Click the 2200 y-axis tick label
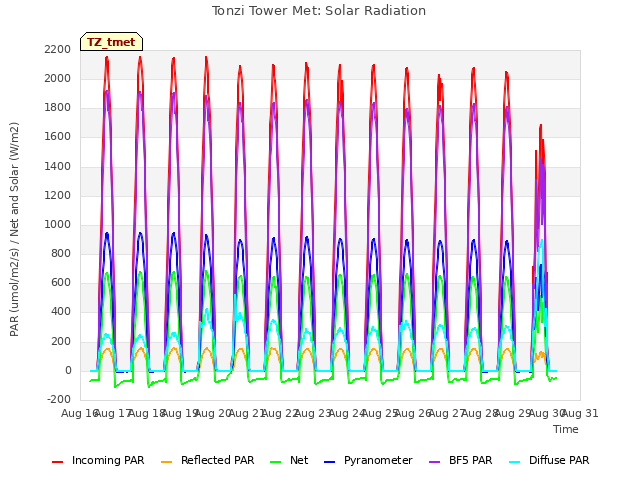The image size is (640, 480). (58, 49)
